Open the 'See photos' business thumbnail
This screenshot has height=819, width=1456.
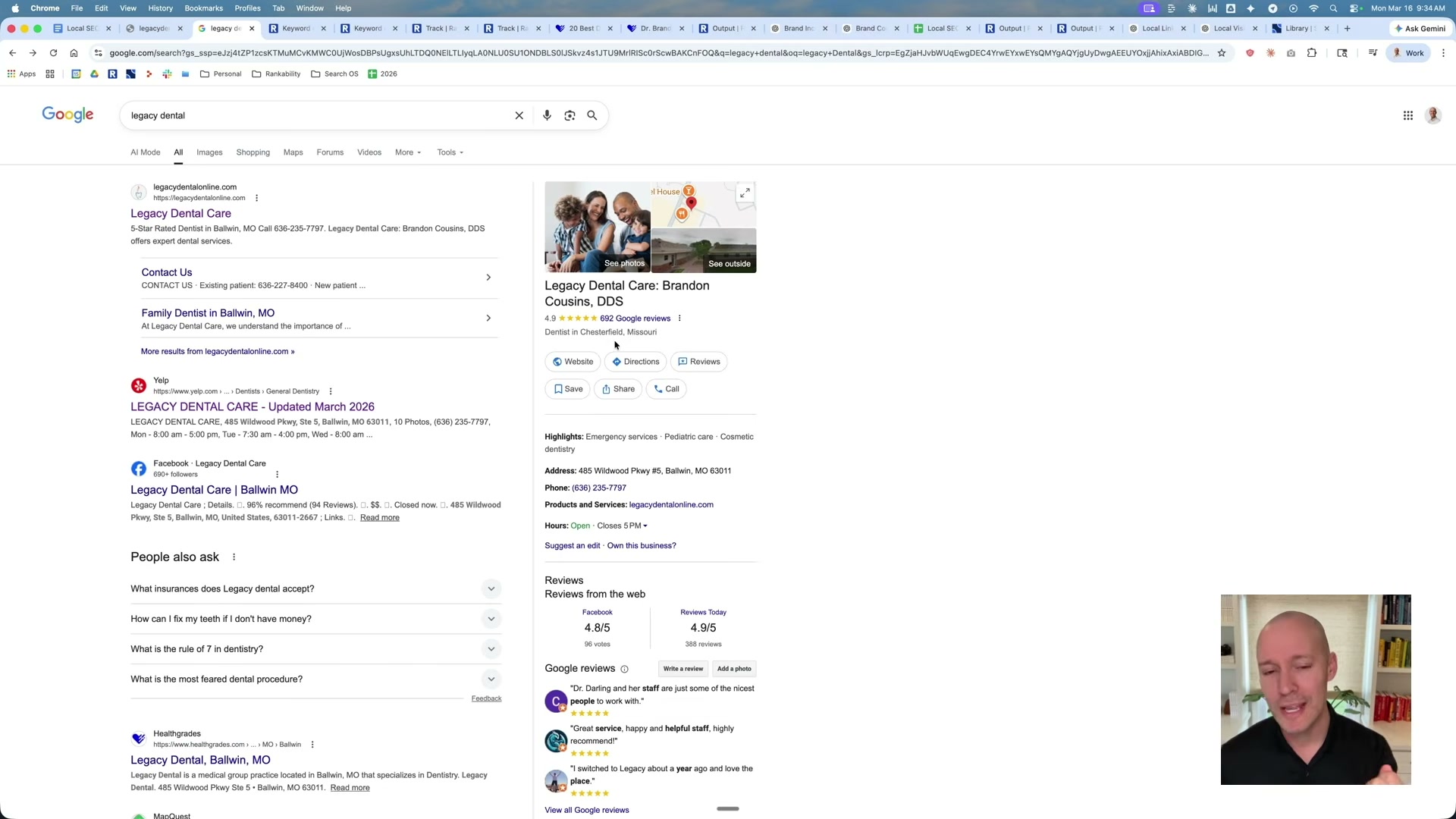click(x=598, y=227)
